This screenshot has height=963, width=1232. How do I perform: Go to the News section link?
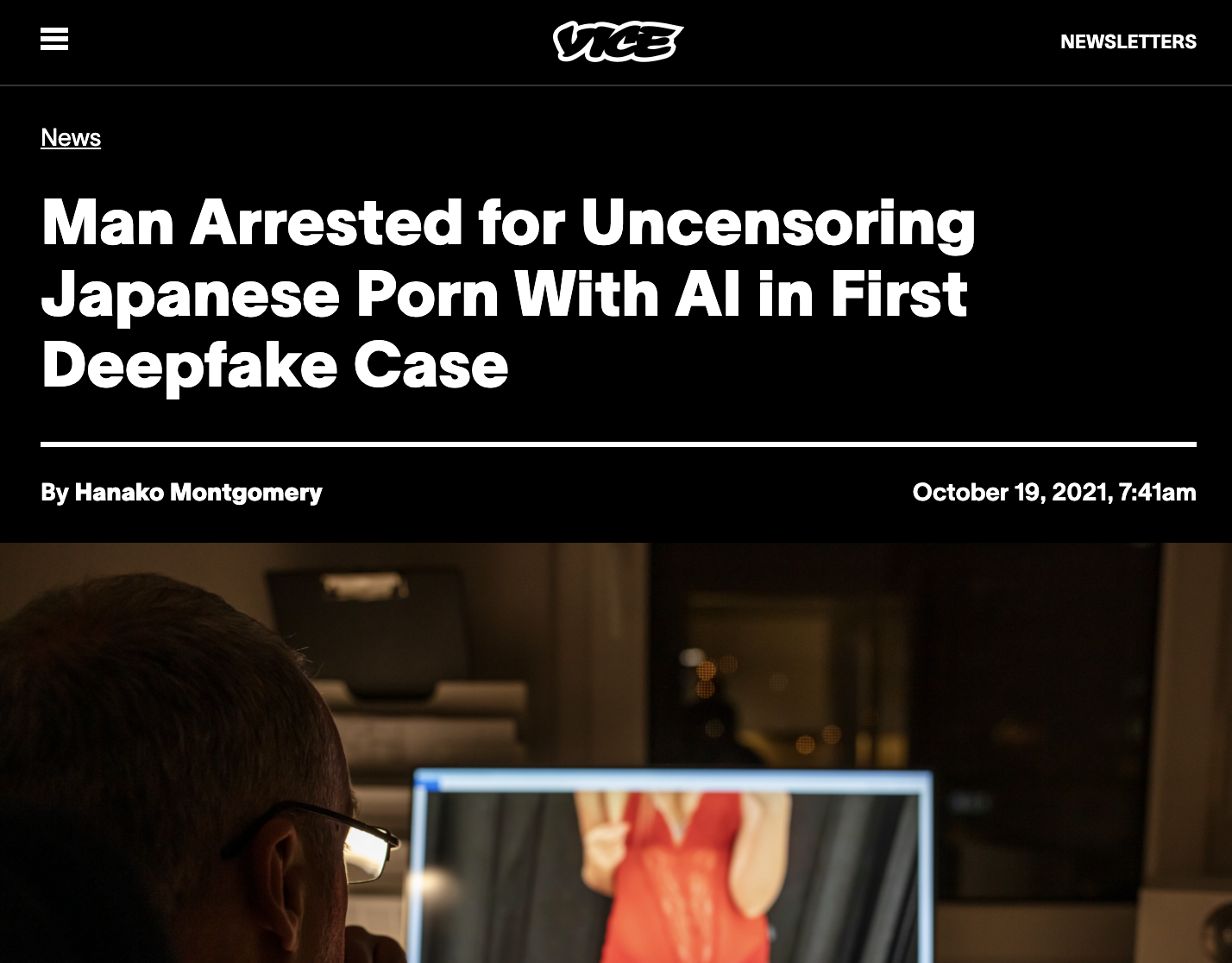click(71, 137)
